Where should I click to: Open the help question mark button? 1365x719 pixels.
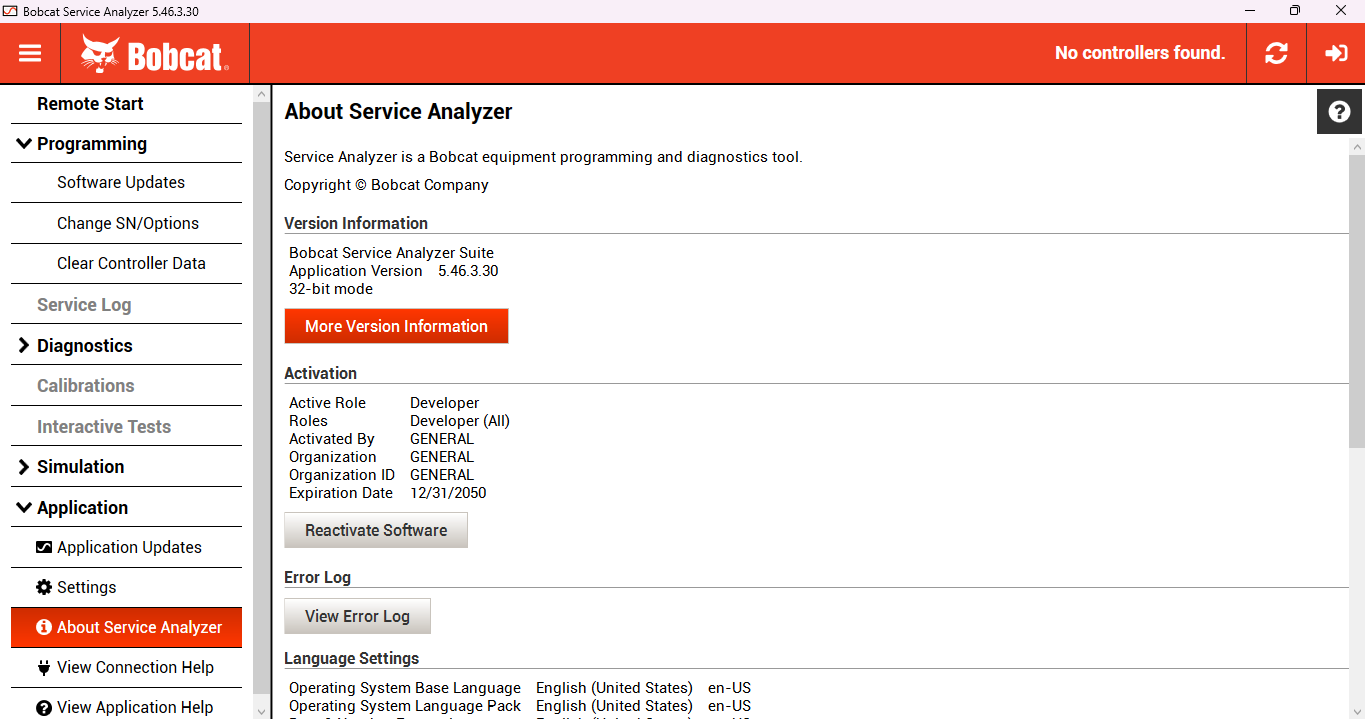click(x=1340, y=111)
